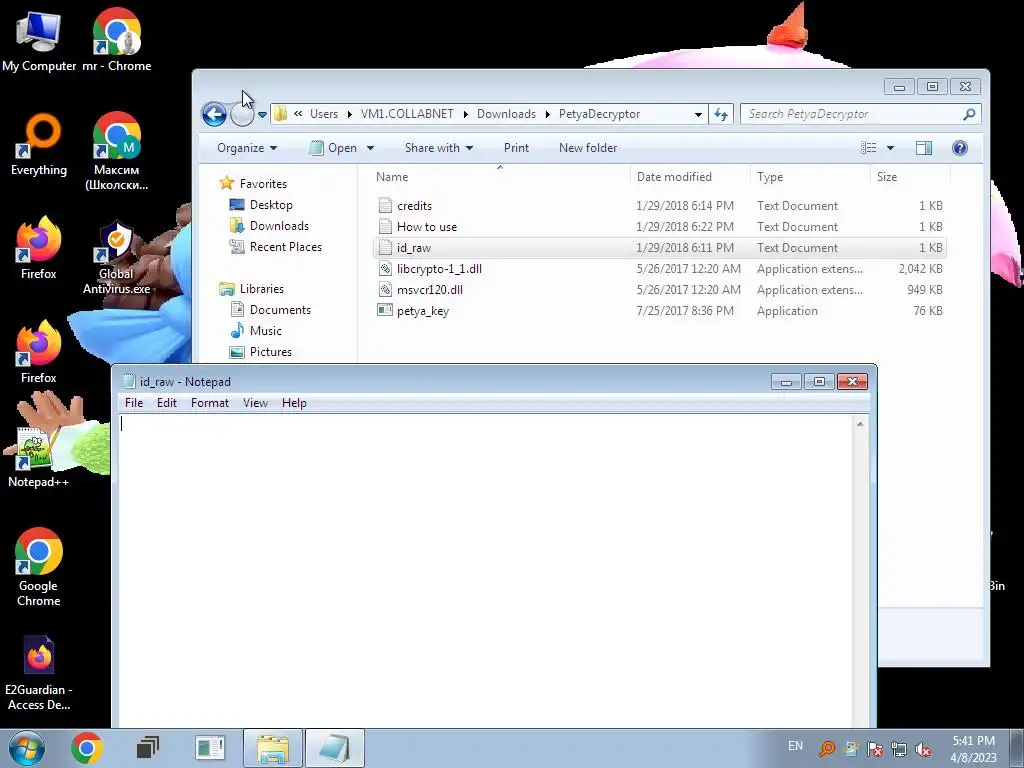Screen dimensions: 1024x768
Task: Click the Windows Start button
Action: 26,748
